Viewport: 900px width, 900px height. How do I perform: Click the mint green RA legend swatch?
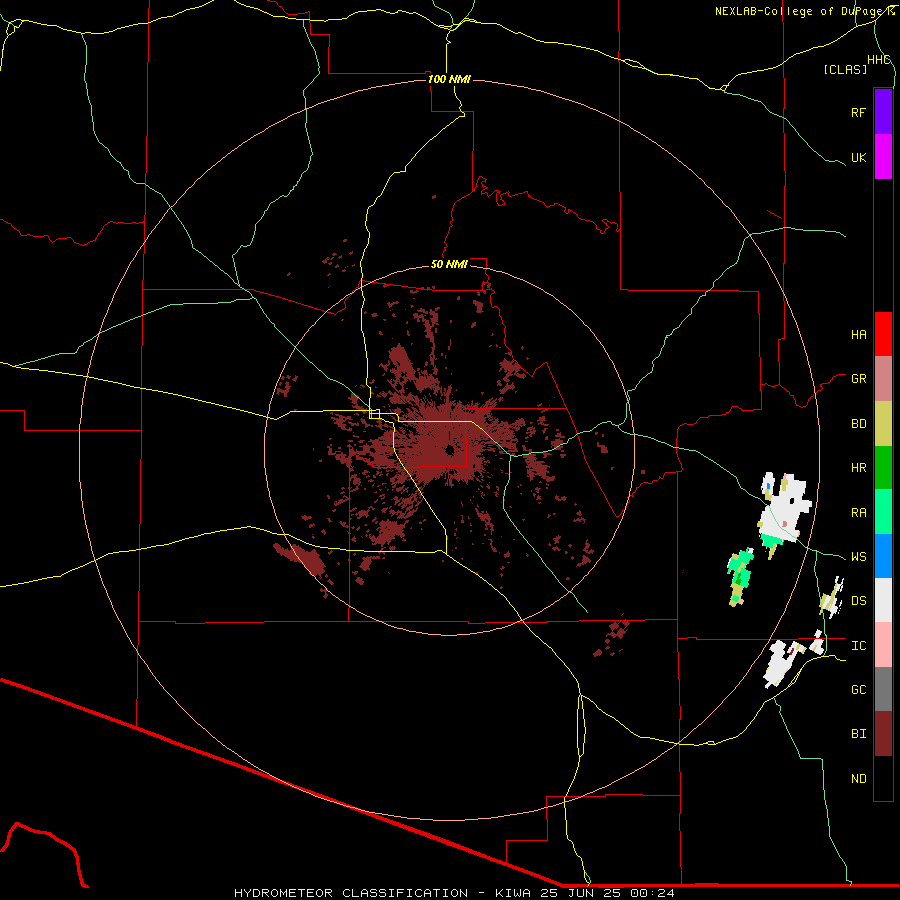(x=883, y=512)
